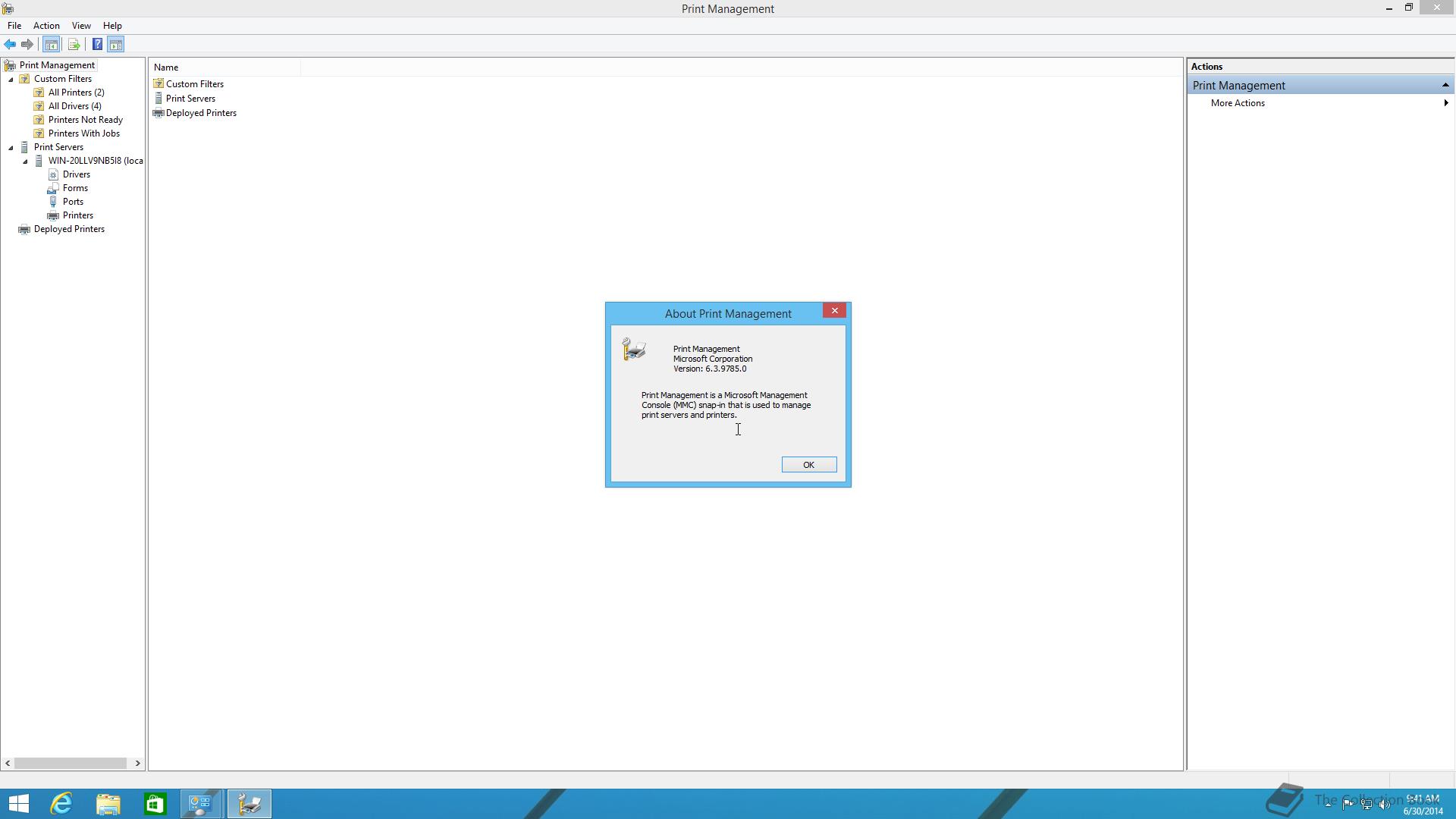Open Internet Explorer from the taskbar
This screenshot has height=819, width=1456.
[61, 804]
